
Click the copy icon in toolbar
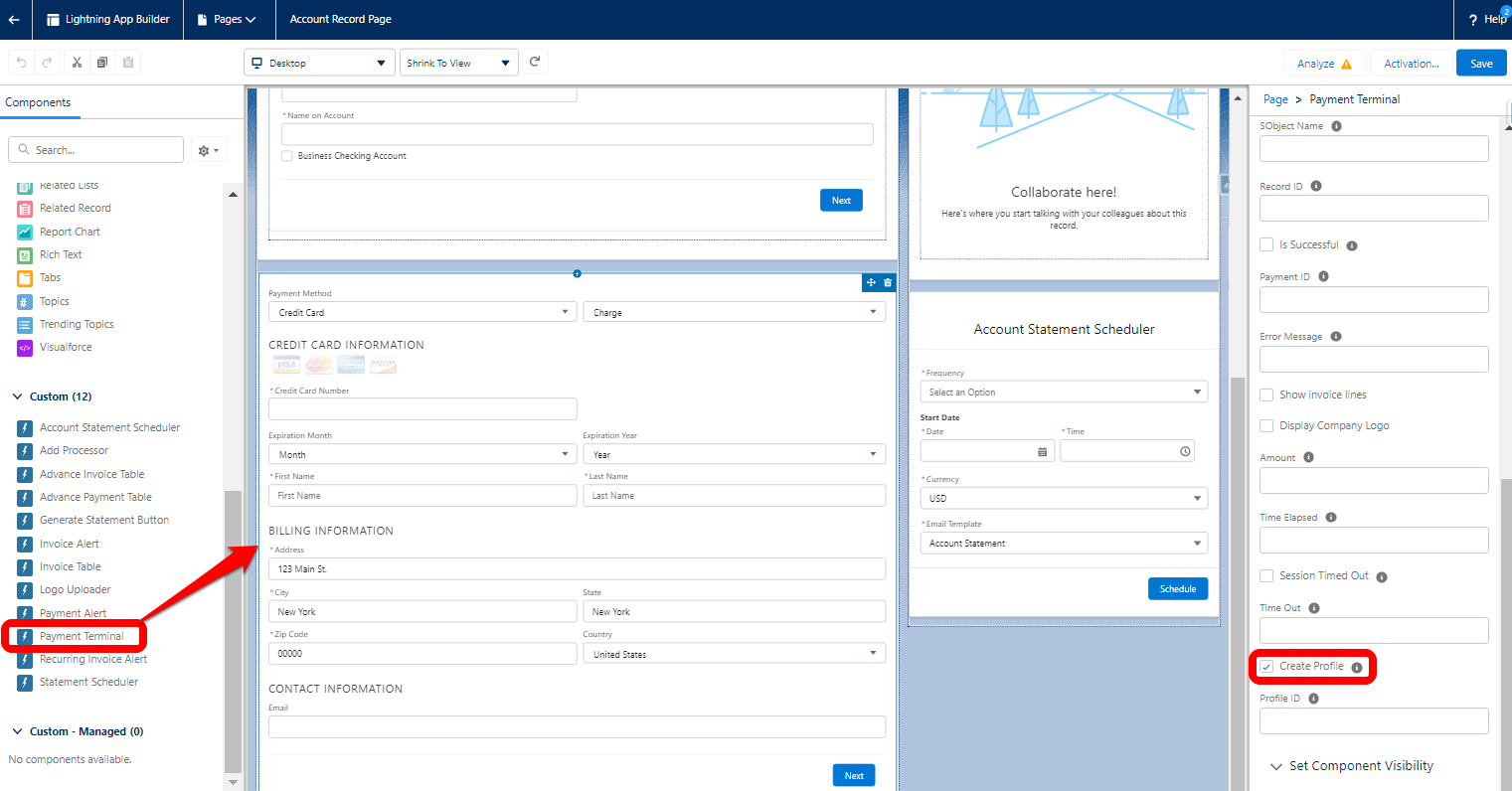[x=102, y=63]
